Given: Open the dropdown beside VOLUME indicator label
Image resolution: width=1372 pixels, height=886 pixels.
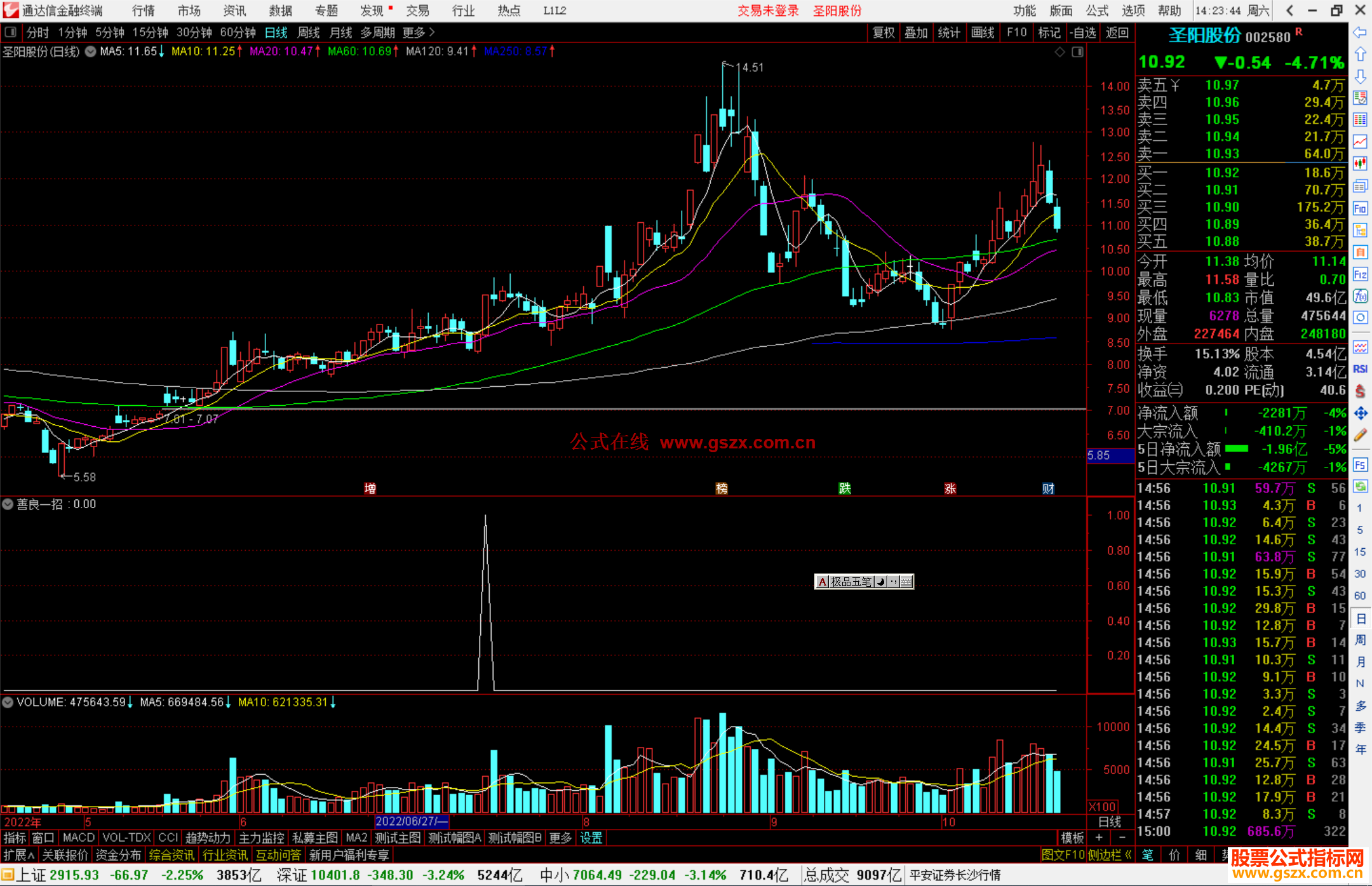Looking at the screenshot, I should pos(8,702).
